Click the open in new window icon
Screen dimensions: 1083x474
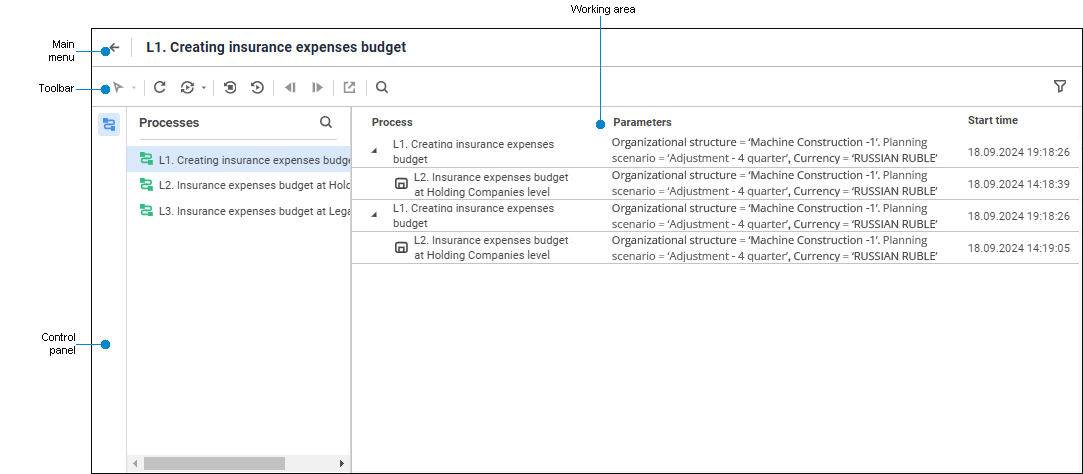tap(349, 88)
